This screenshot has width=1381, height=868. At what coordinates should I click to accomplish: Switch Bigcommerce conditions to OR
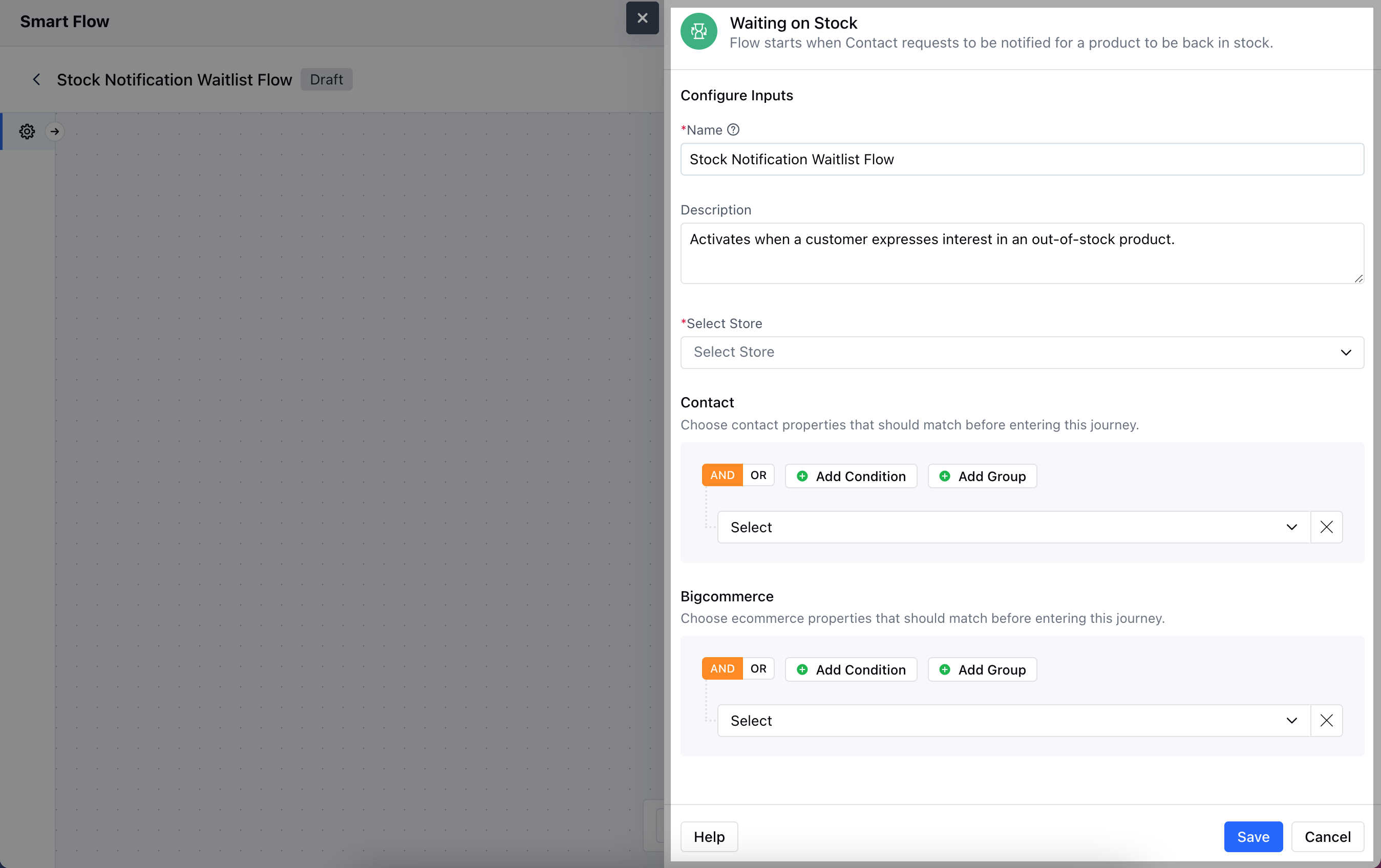tap(758, 669)
